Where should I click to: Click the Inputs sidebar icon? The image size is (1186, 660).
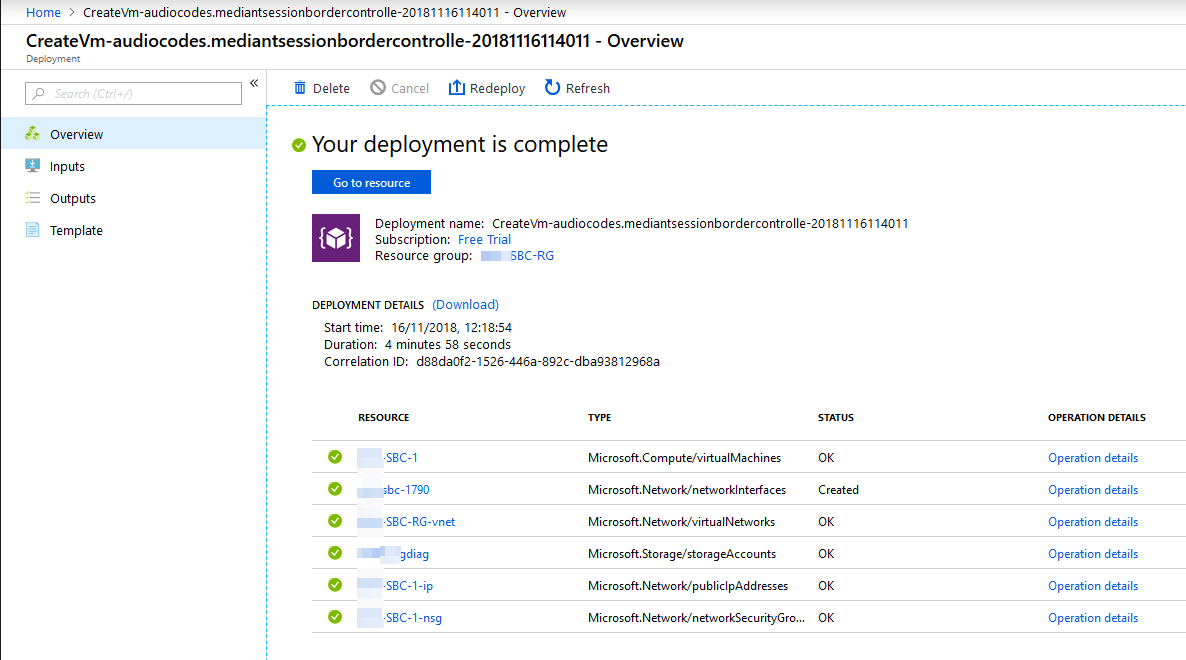pos(33,166)
